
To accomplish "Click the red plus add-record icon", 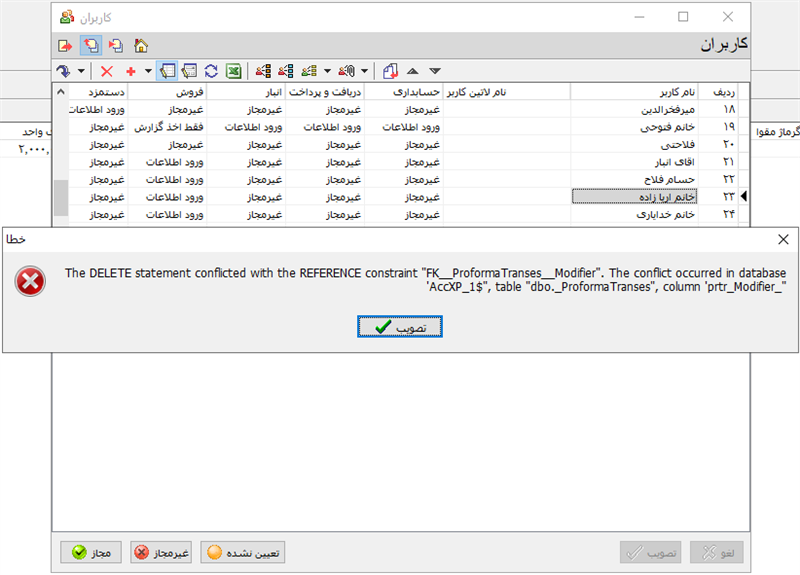I will coord(130,71).
